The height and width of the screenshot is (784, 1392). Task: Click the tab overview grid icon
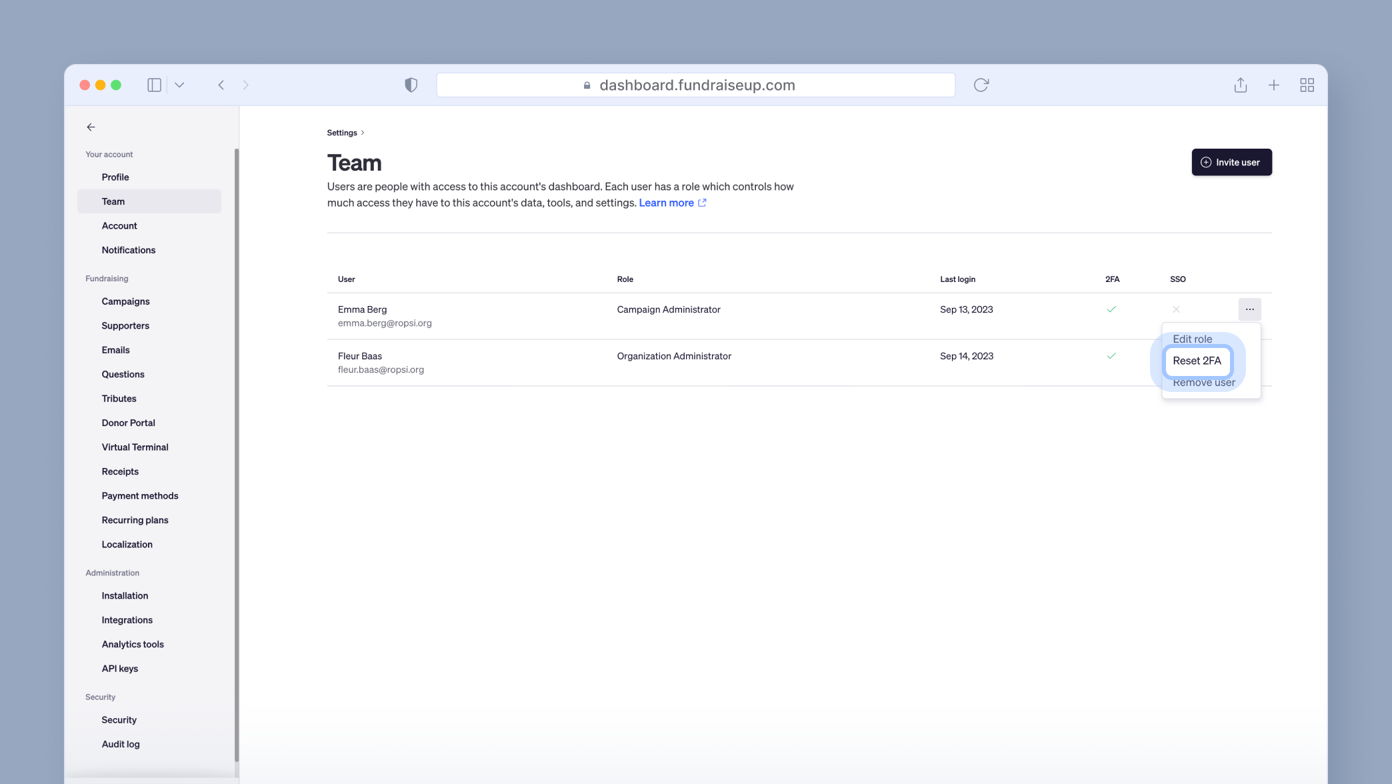coord(1307,85)
